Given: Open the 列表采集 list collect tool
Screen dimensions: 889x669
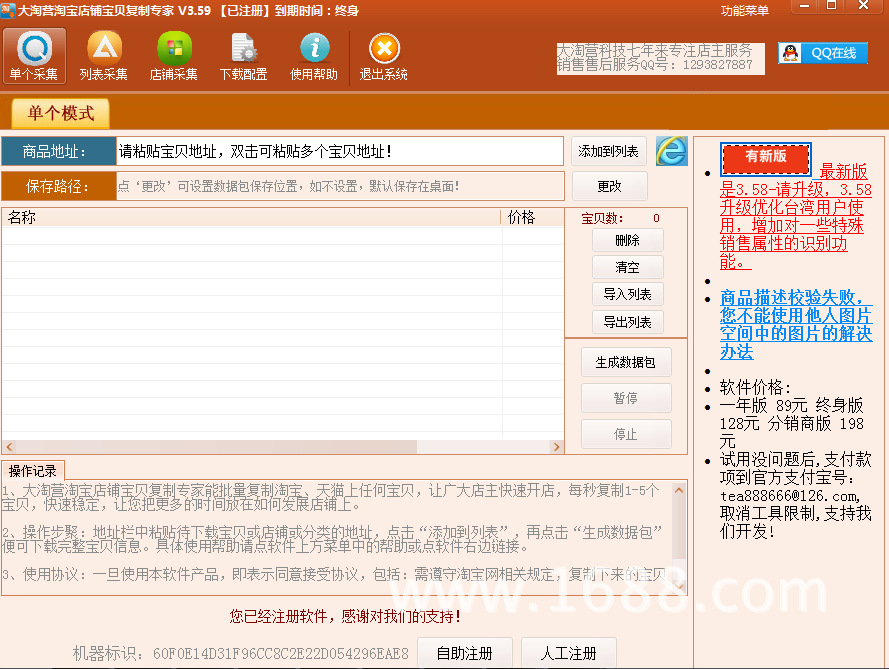Looking at the screenshot, I should [104, 56].
